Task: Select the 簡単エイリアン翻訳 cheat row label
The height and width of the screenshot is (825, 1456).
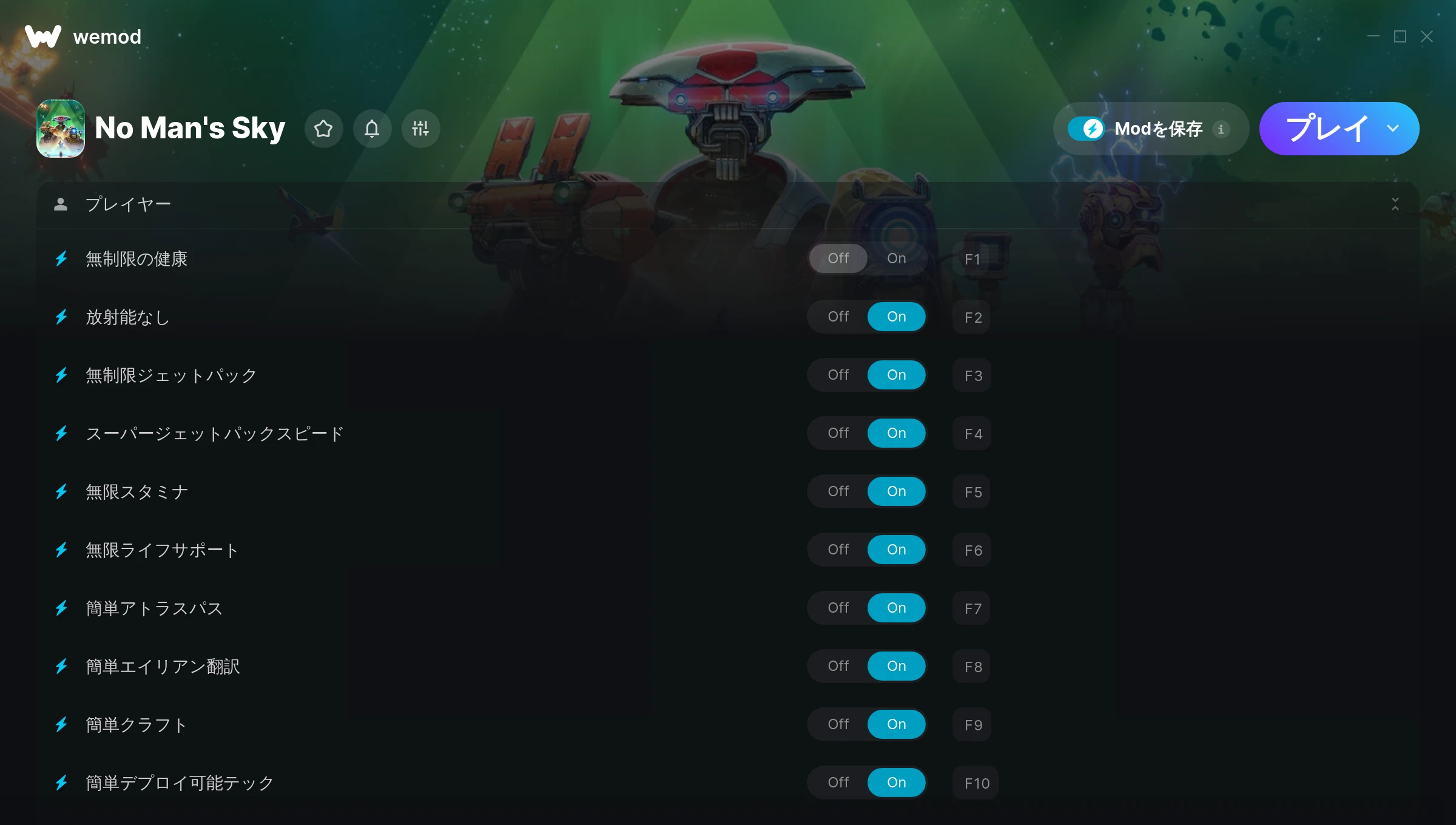Action: coord(163,667)
